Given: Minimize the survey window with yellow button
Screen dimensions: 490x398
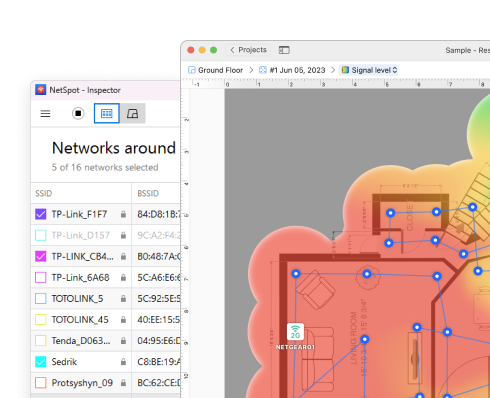Looking at the screenshot, I should click(x=202, y=50).
